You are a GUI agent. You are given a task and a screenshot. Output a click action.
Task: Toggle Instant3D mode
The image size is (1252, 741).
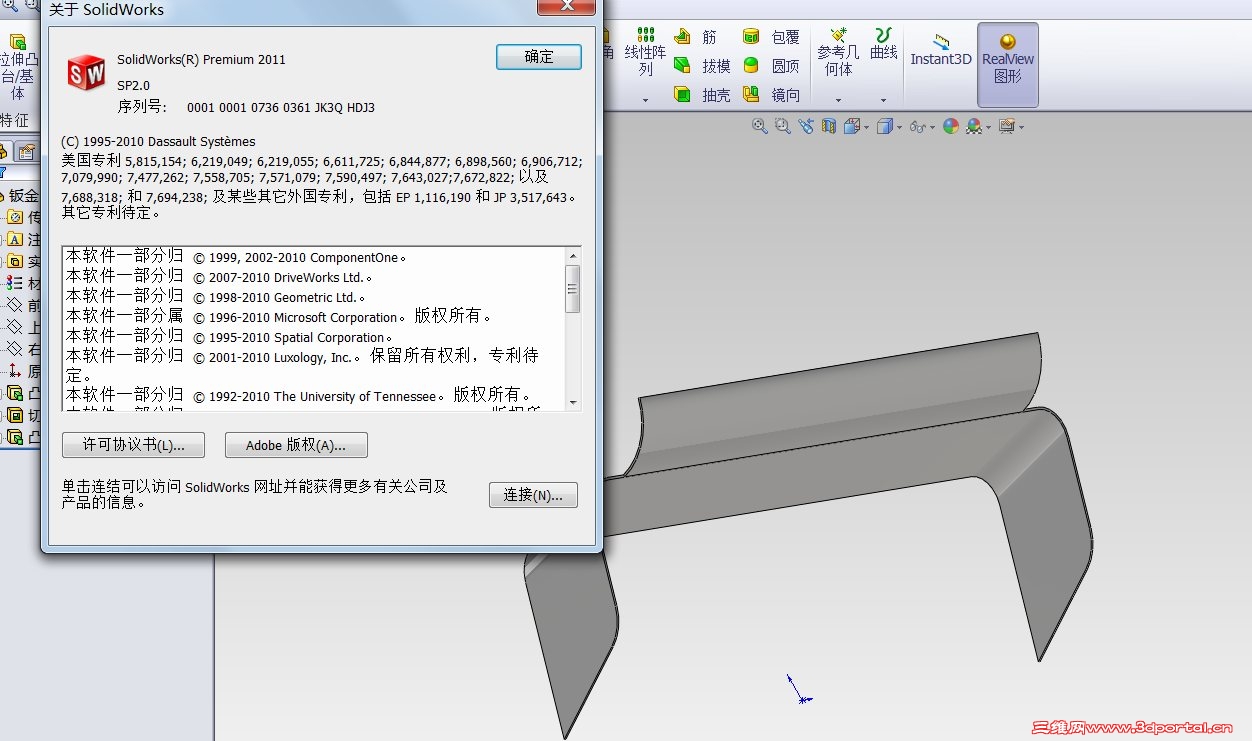[x=941, y=50]
